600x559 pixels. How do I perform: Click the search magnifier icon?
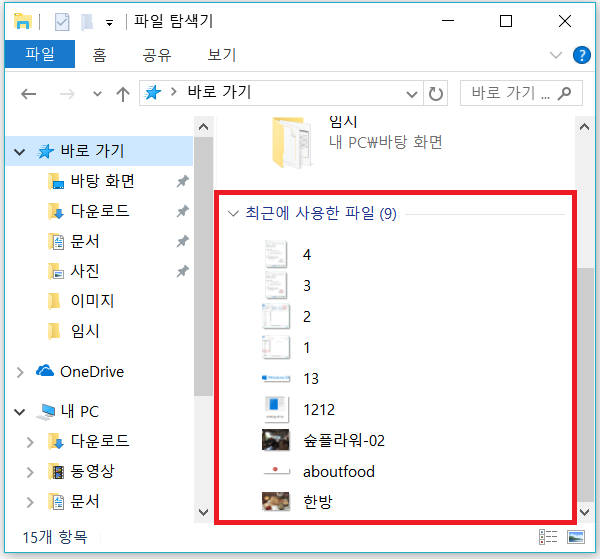(x=565, y=93)
